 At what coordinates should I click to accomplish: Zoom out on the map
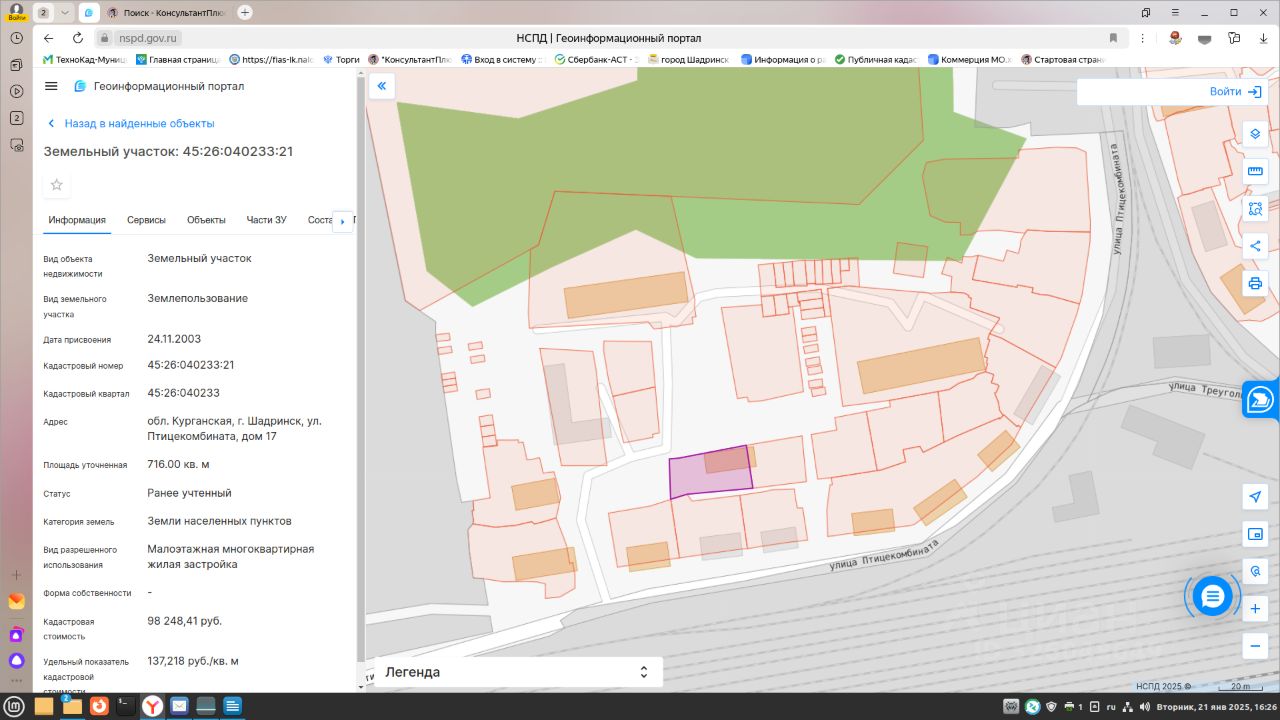click(1255, 646)
